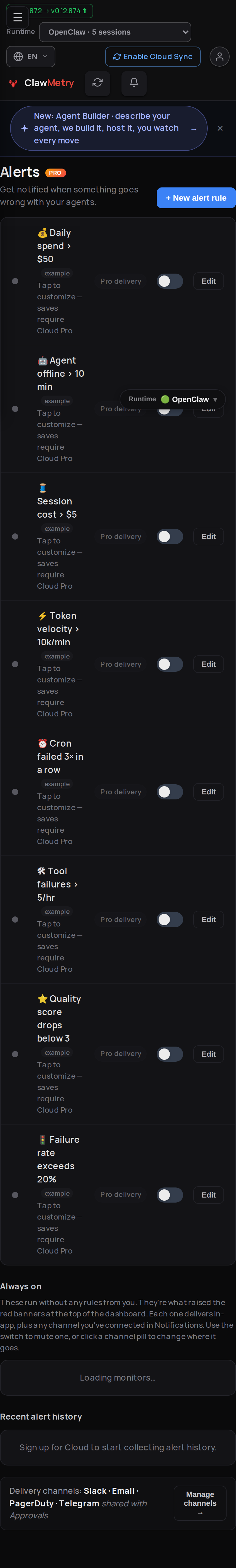The width and height of the screenshot is (236, 1568).
Task: Click the version update indicator at top
Action: click(x=58, y=11)
